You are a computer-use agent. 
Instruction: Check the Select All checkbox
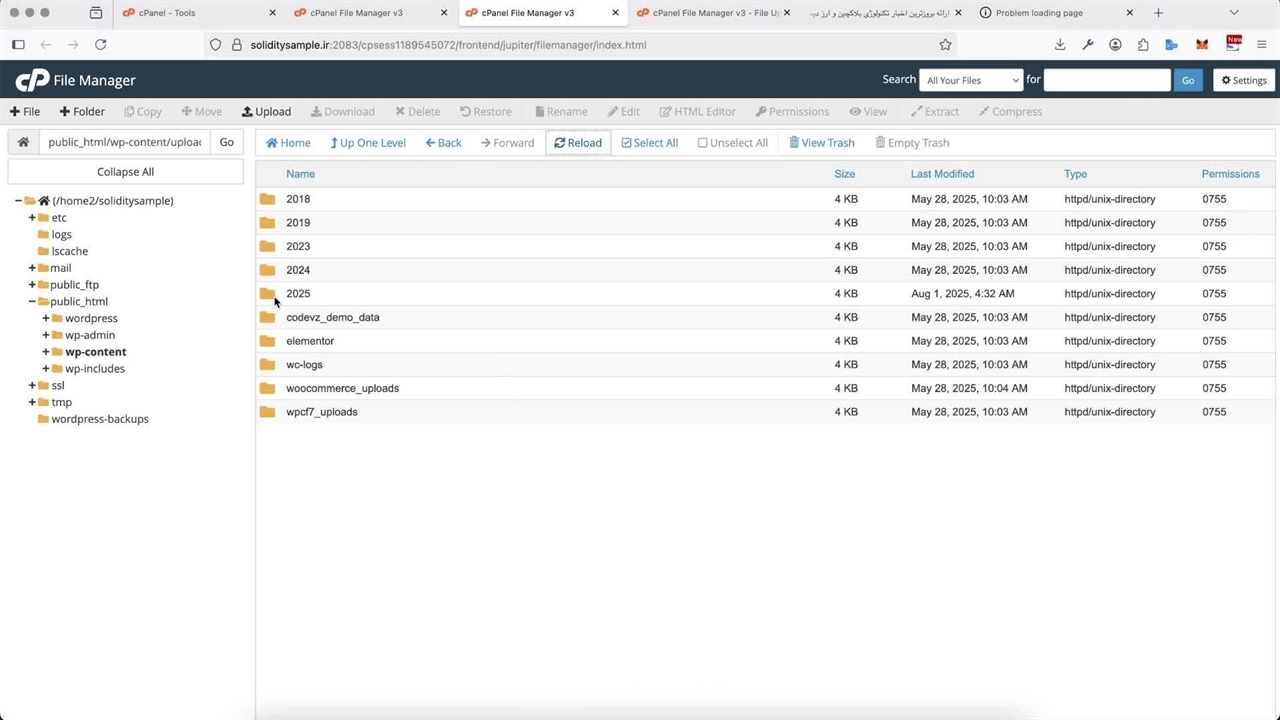[x=626, y=143]
